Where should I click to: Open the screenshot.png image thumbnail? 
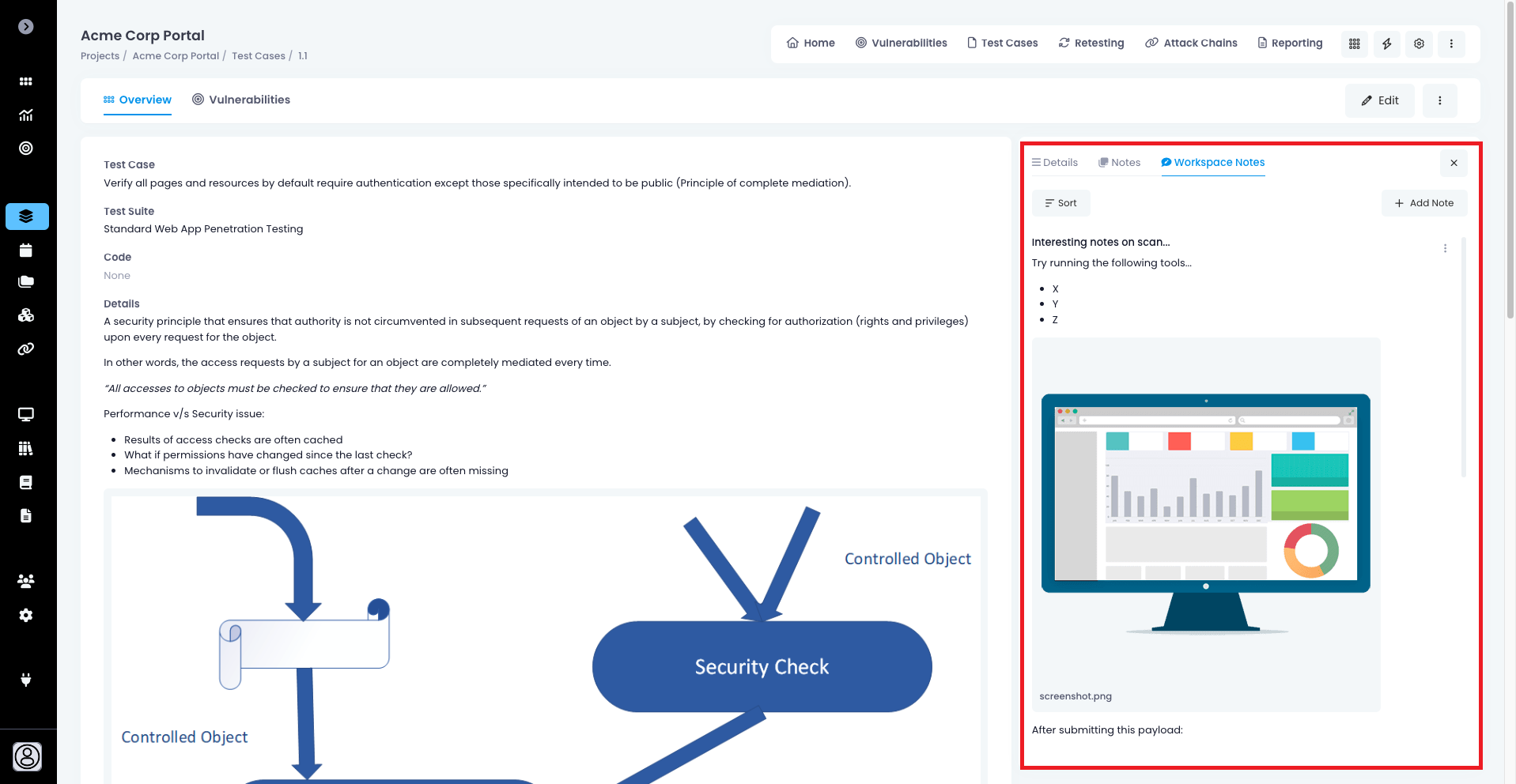pos(1205,514)
